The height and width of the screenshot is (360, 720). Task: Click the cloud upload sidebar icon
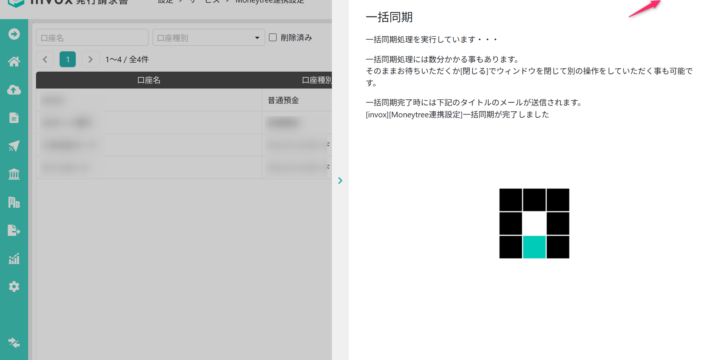point(14,90)
